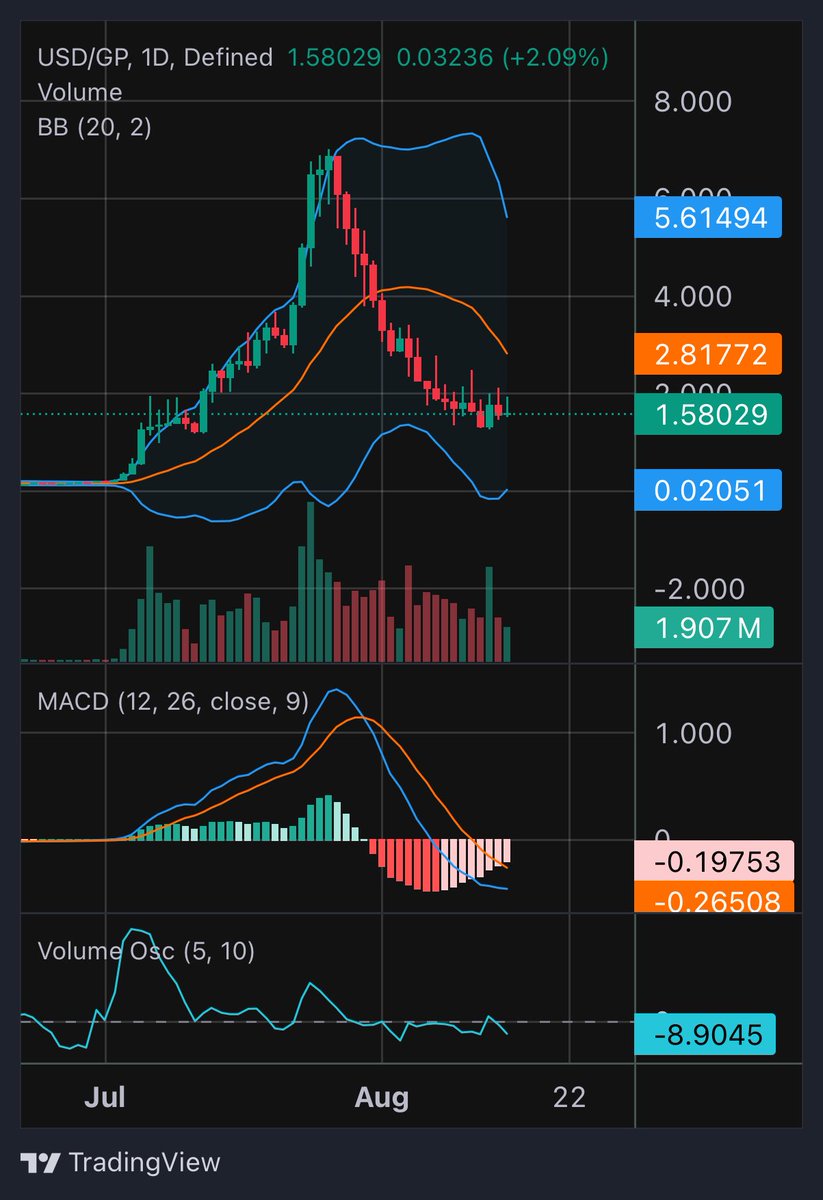
Task: Click the -8.9045 volume oscillator label
Action: pyautogui.click(x=706, y=1035)
